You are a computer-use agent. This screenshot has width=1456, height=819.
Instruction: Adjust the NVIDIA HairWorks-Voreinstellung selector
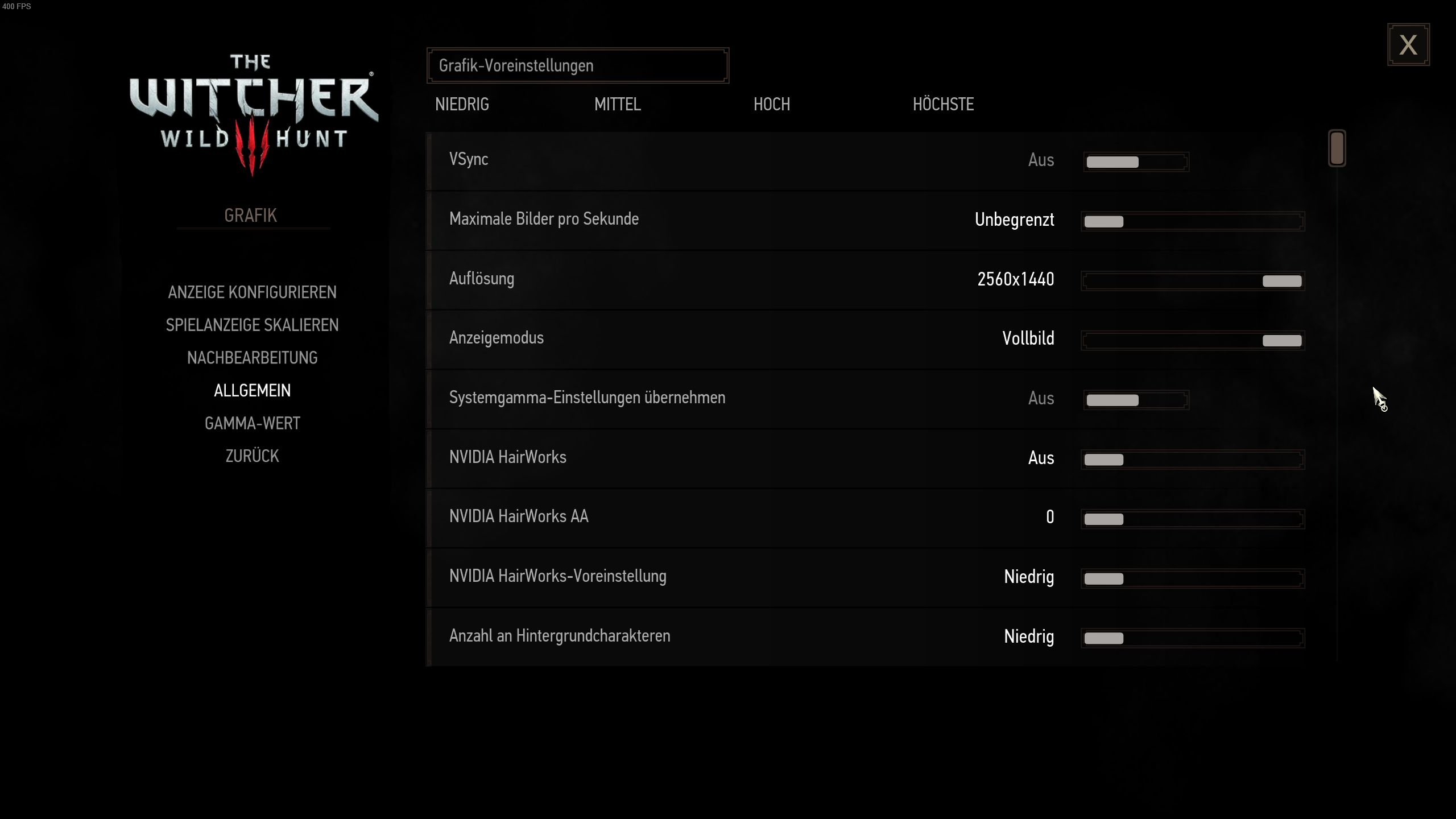[x=1192, y=578]
